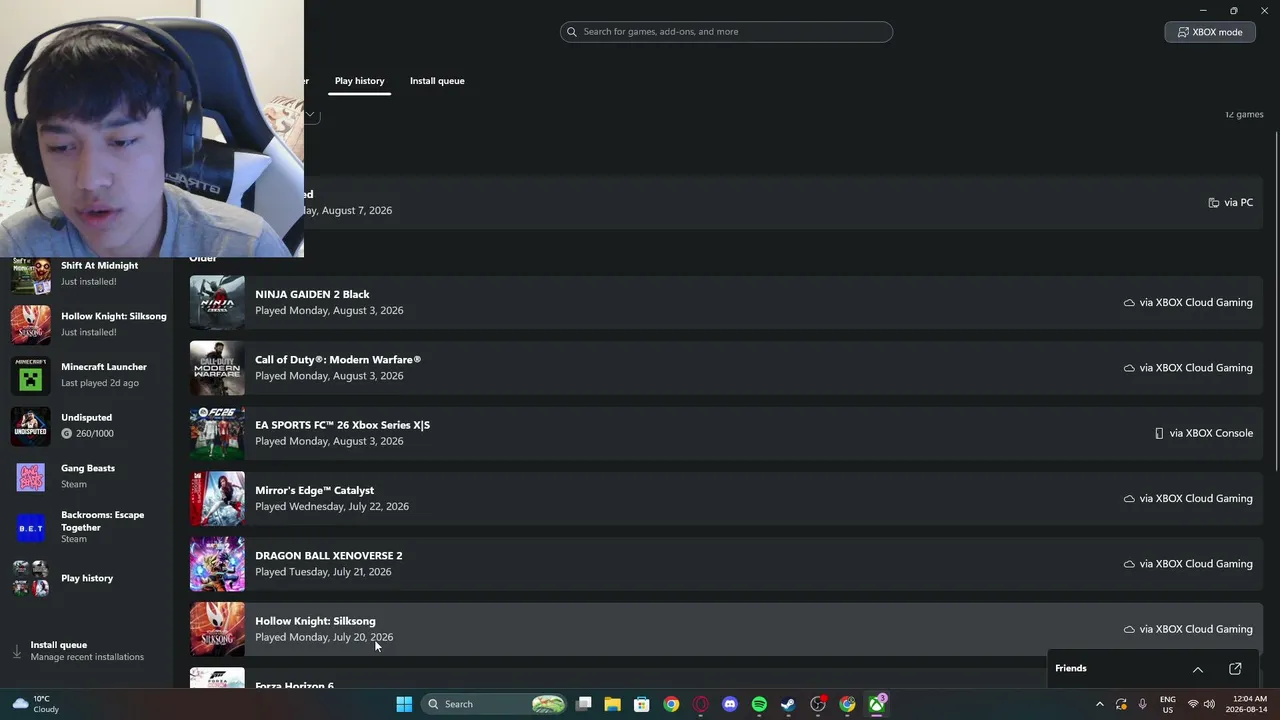Select "EA SPORTS FC™ 26 Xbox Series X|S" title
Screen dimensions: 1280x720
pos(342,425)
